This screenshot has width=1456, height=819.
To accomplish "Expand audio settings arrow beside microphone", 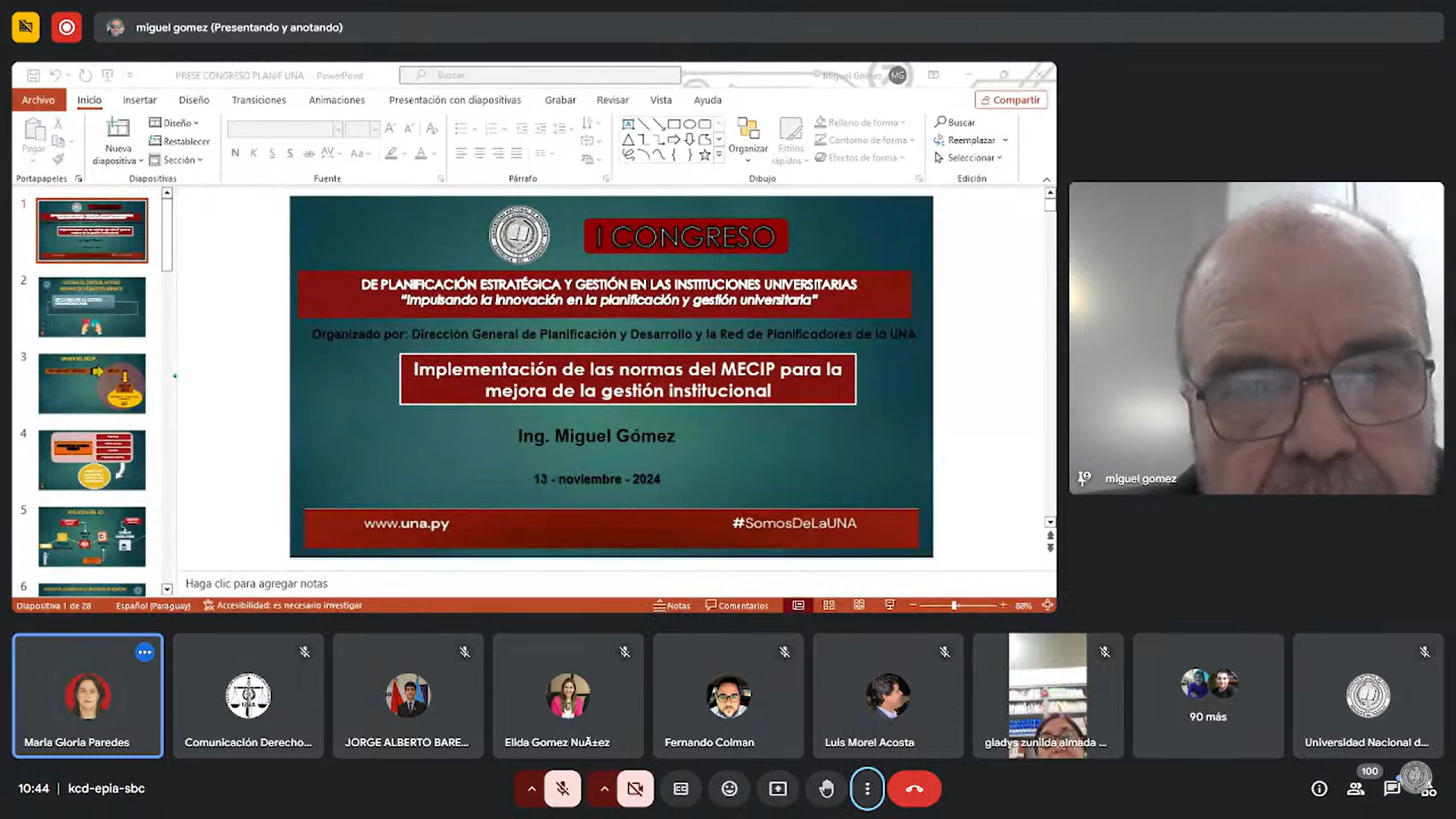I will click(x=532, y=789).
